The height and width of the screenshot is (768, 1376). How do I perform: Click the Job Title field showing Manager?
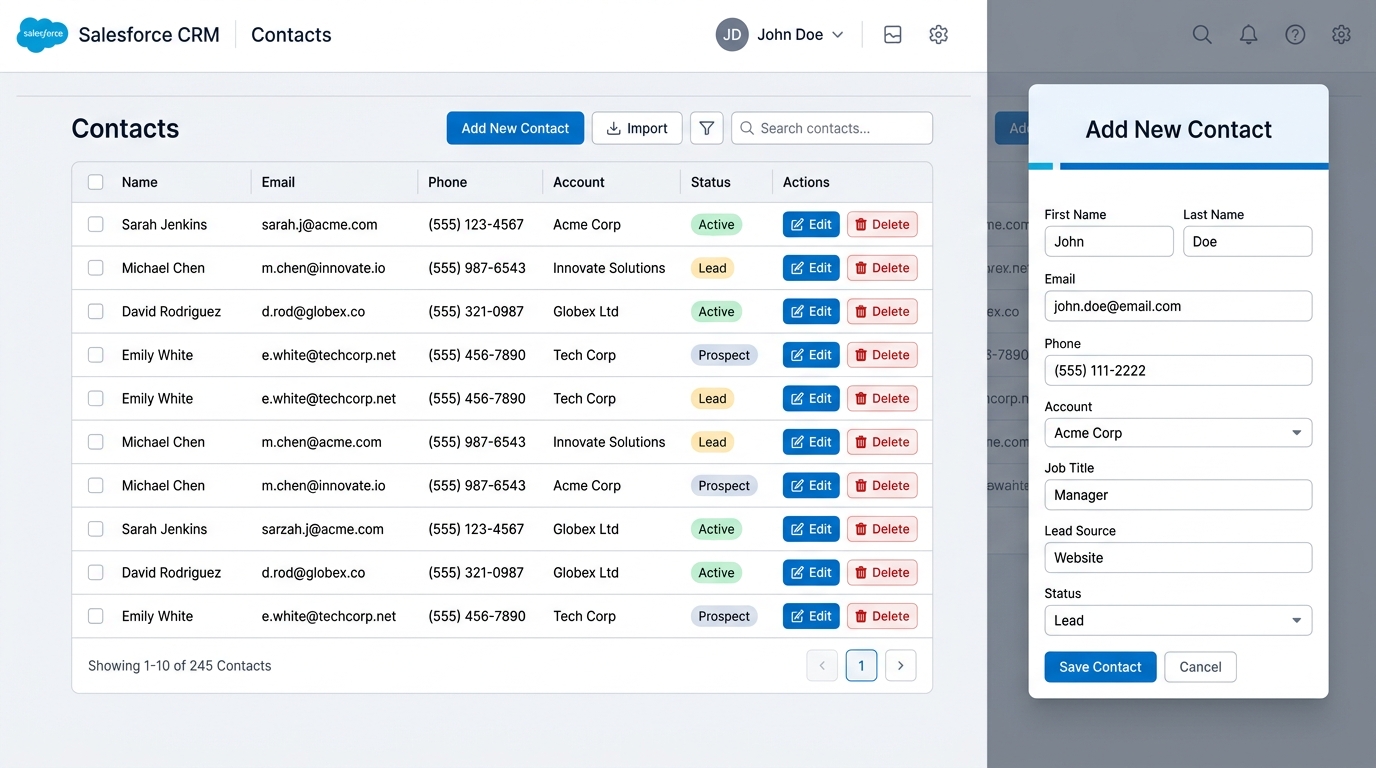tap(1178, 495)
